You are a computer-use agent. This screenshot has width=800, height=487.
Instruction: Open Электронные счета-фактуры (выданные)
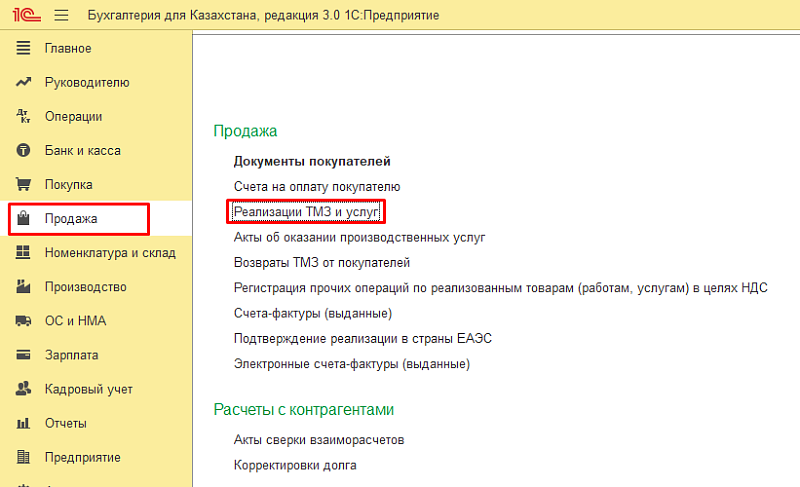click(351, 364)
